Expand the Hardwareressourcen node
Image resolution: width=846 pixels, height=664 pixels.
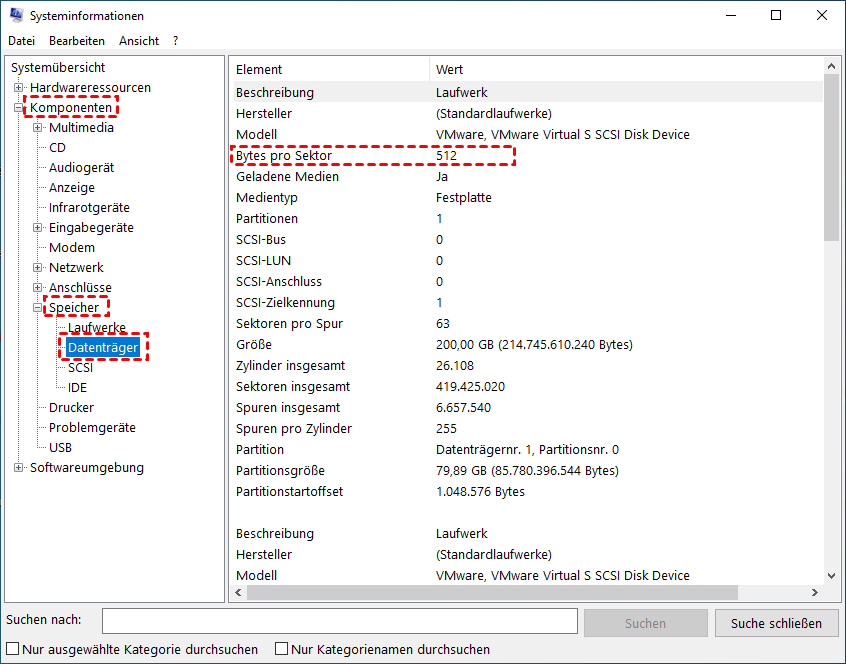pyautogui.click(x=18, y=87)
